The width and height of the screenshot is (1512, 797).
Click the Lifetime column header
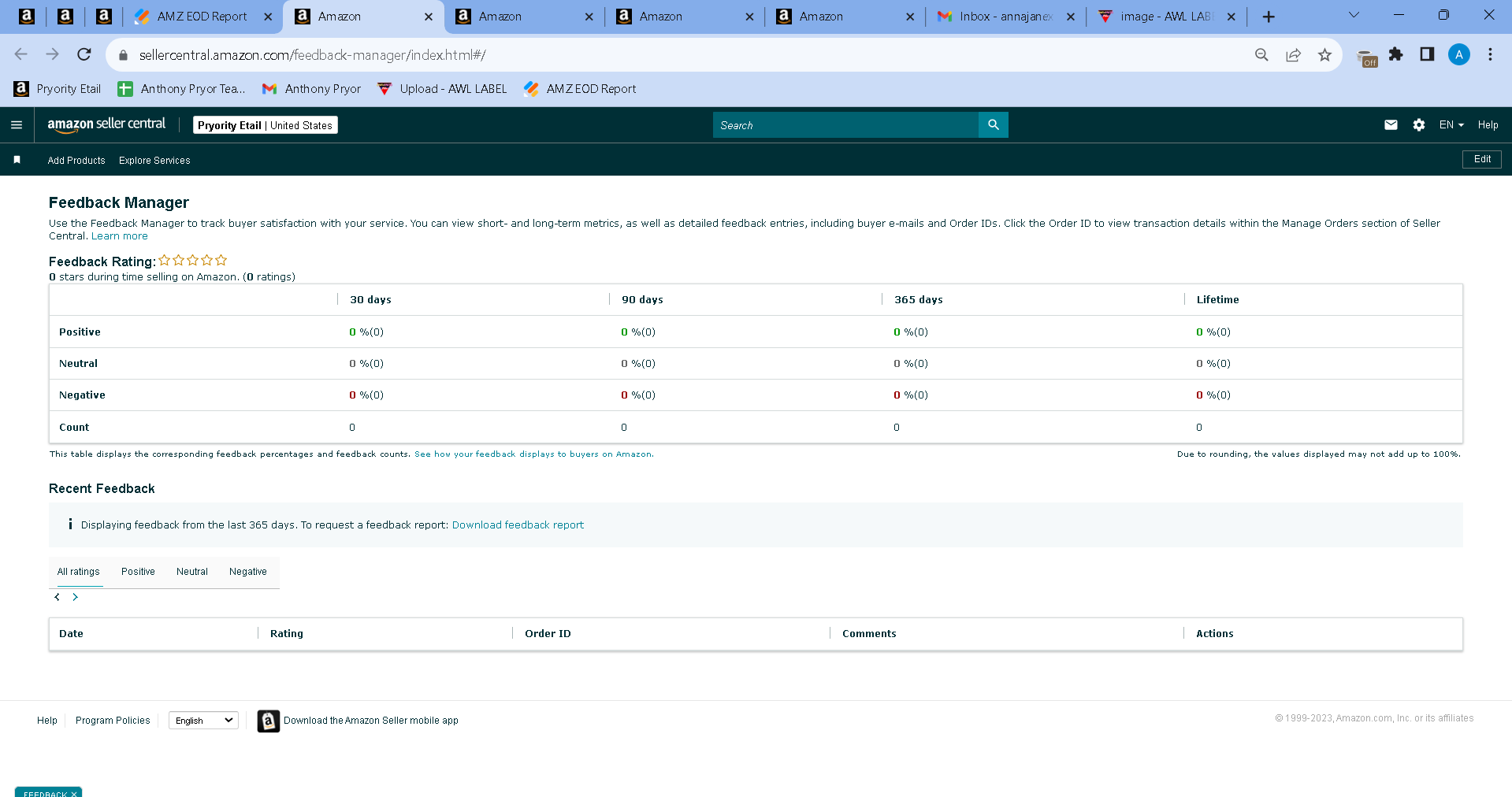1217,300
